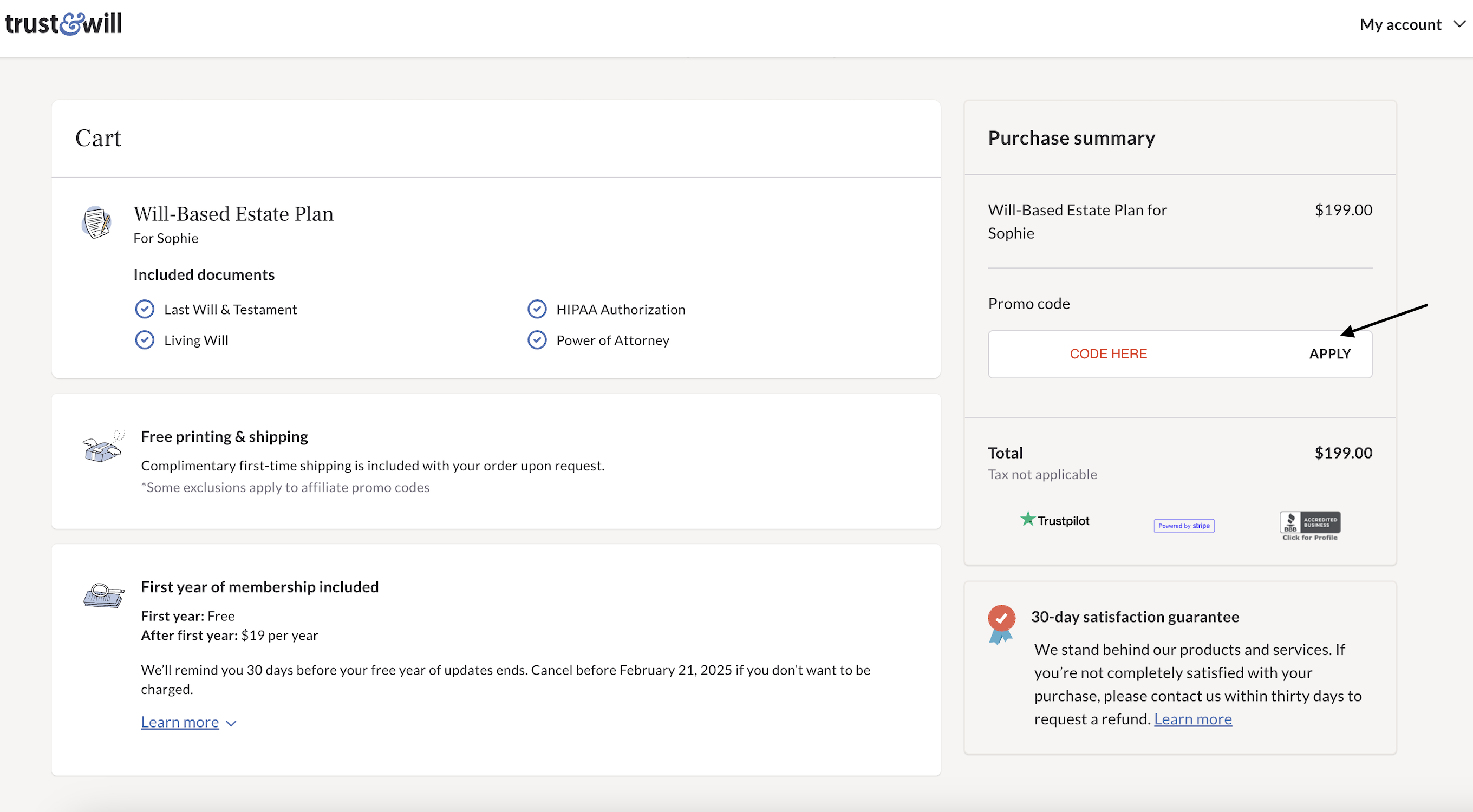Click '30-day satisfaction guarantee' heading
Image resolution: width=1473 pixels, height=812 pixels.
coord(1135,617)
